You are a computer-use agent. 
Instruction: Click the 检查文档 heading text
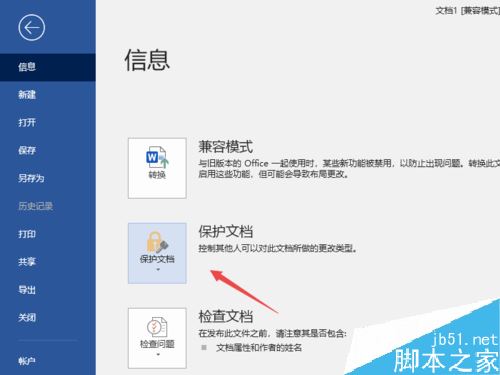[x=226, y=316]
